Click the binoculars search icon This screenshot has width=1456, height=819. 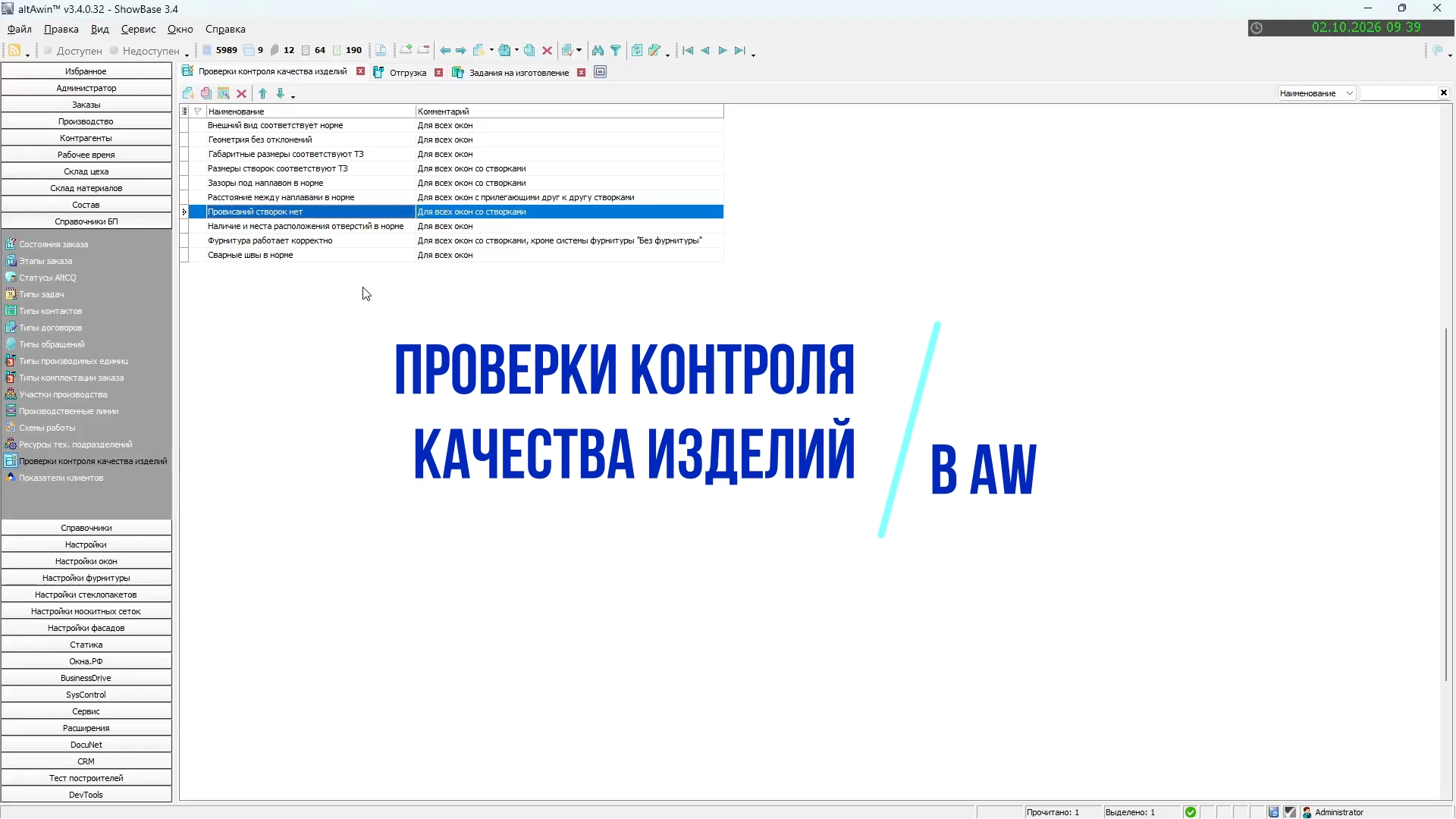598,51
